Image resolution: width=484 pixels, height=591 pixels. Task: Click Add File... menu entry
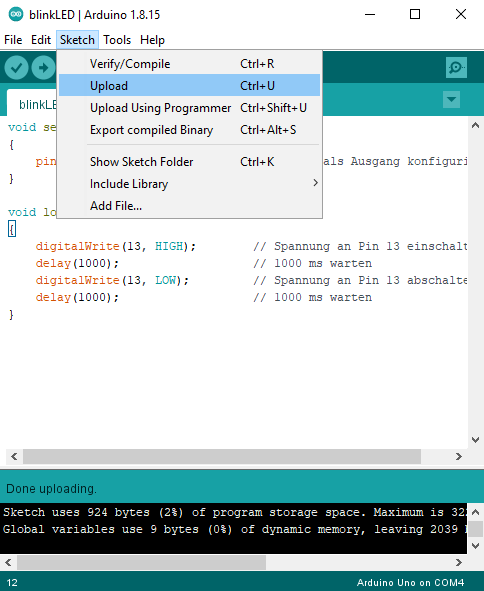point(189,206)
